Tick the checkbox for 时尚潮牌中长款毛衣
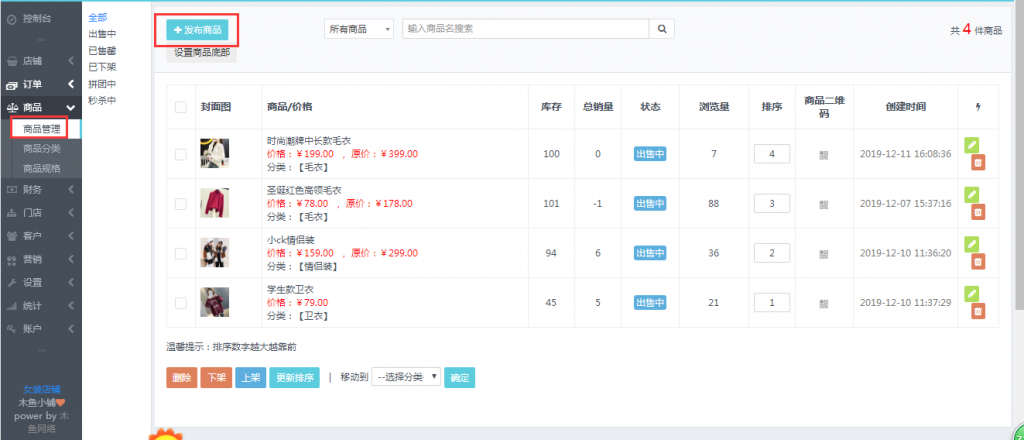1024x440 pixels. tap(180, 154)
